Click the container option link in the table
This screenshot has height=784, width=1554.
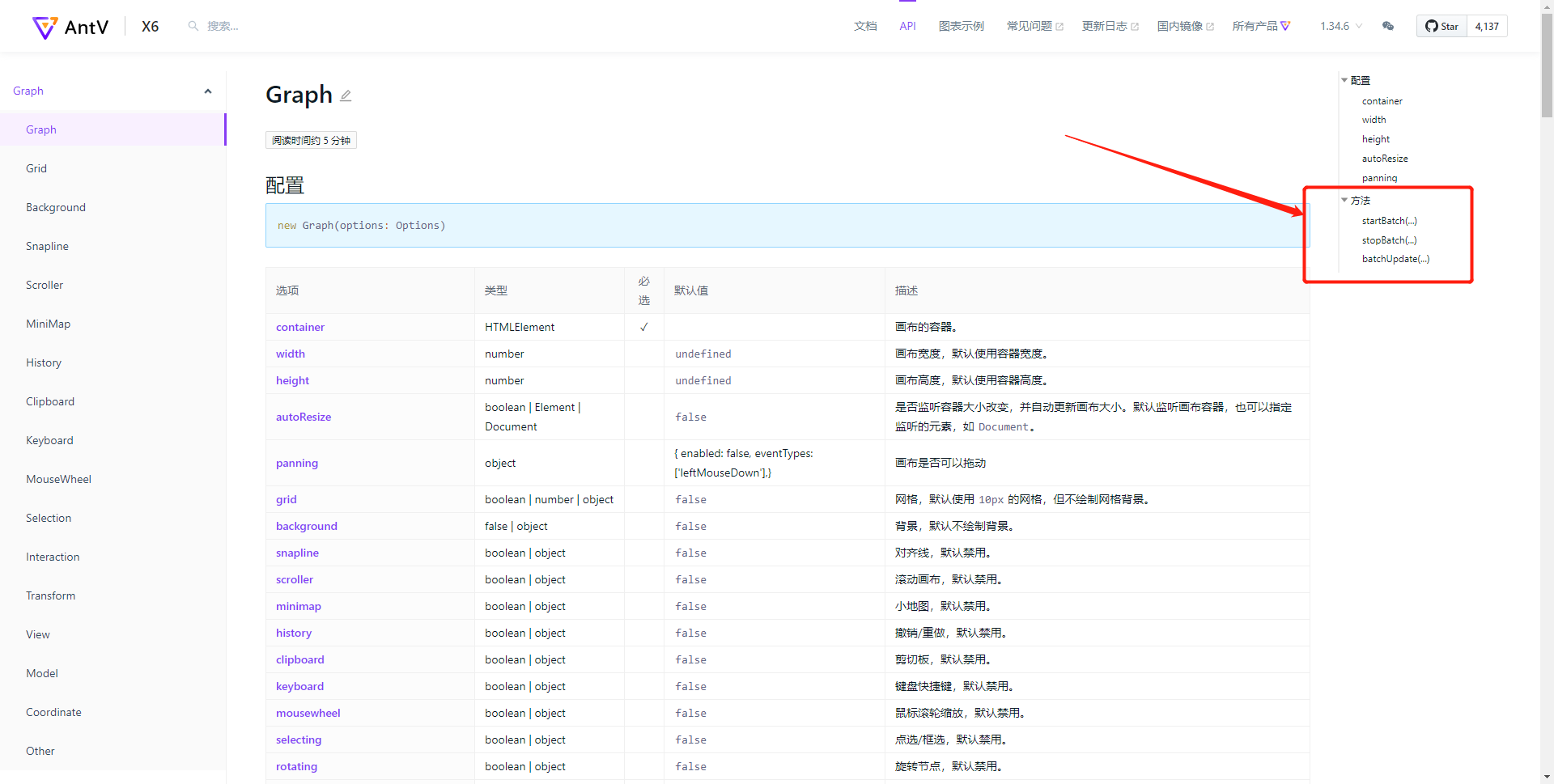point(300,327)
